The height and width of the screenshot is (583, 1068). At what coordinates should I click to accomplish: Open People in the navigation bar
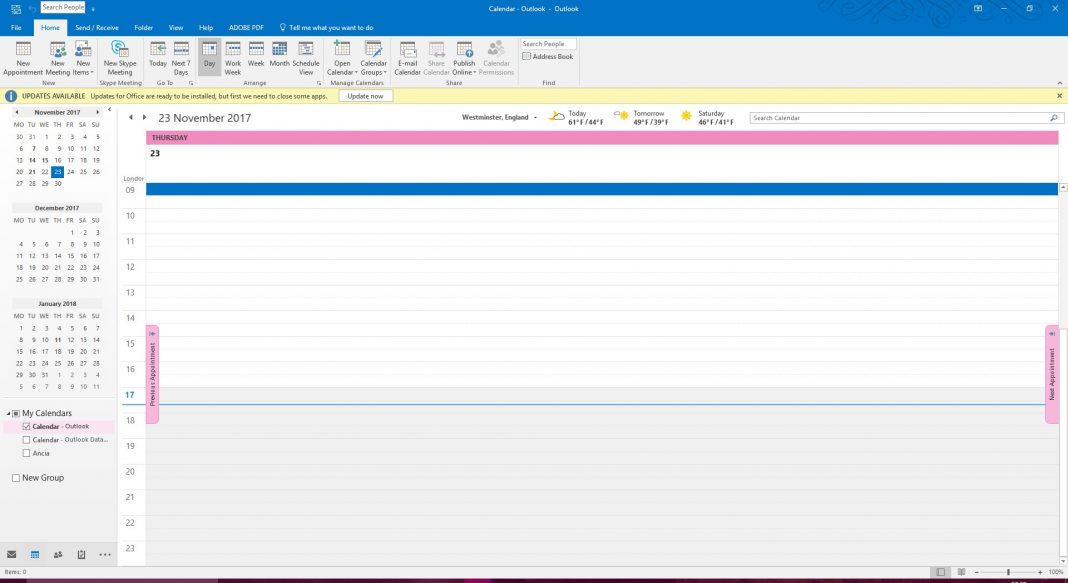(58, 554)
